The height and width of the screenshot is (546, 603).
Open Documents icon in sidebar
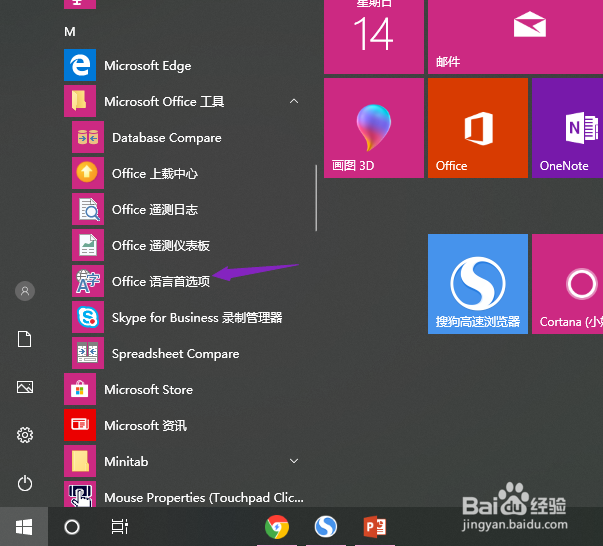point(25,339)
